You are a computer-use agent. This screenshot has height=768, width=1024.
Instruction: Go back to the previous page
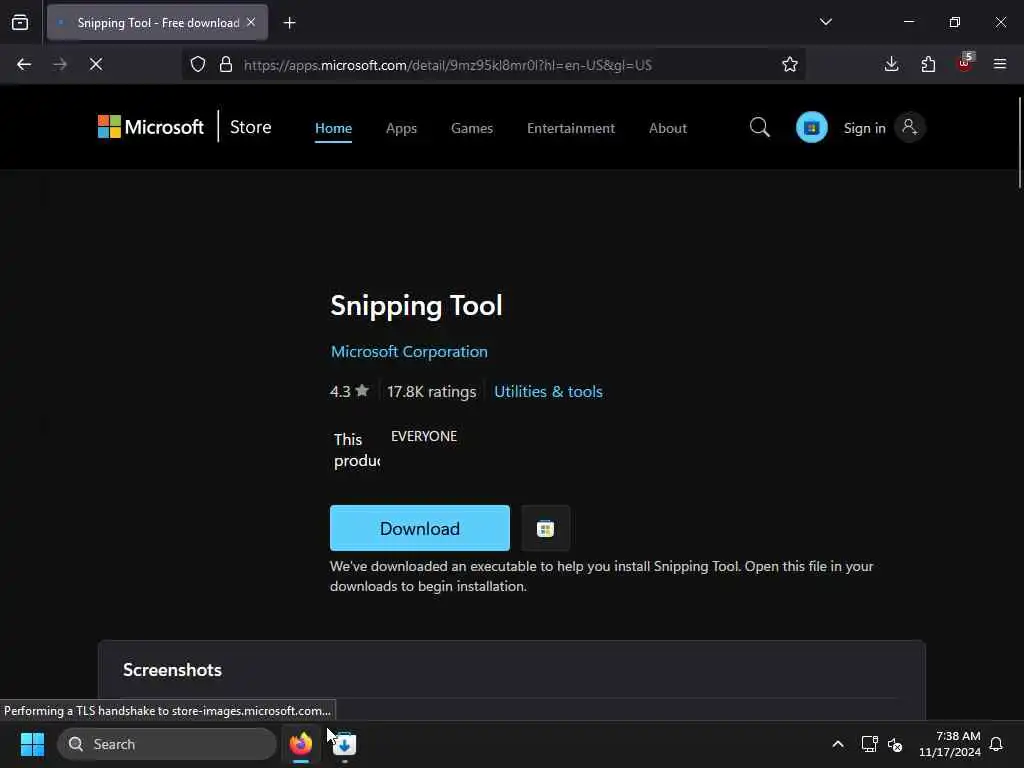click(x=24, y=64)
